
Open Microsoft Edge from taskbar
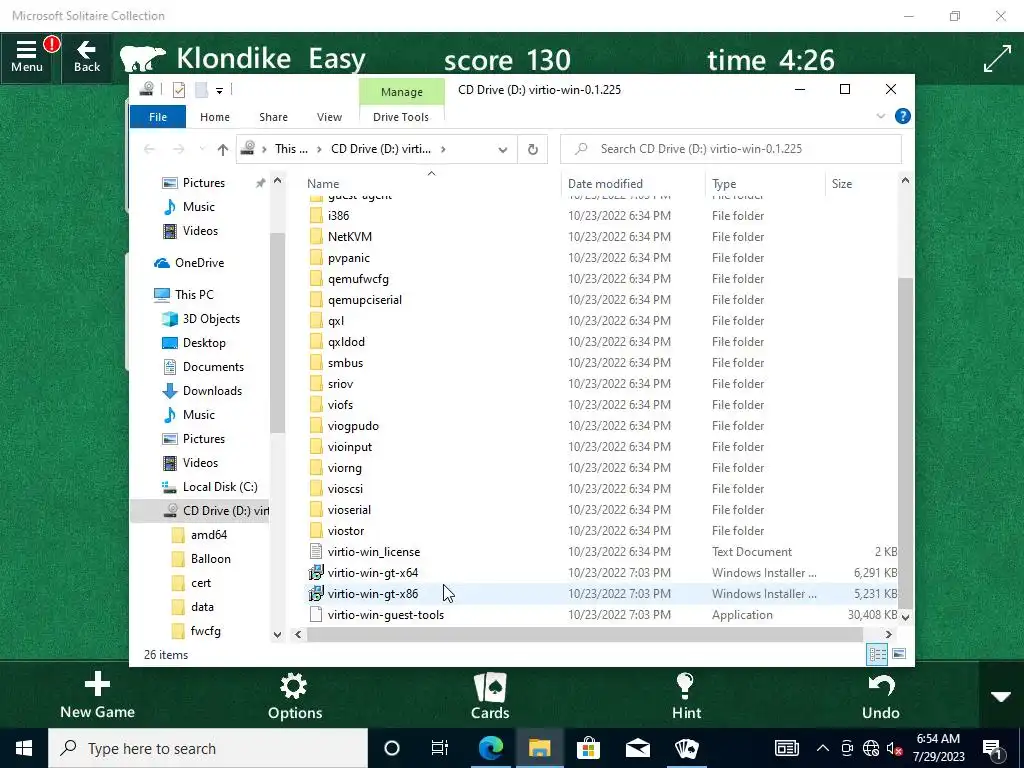(490, 748)
